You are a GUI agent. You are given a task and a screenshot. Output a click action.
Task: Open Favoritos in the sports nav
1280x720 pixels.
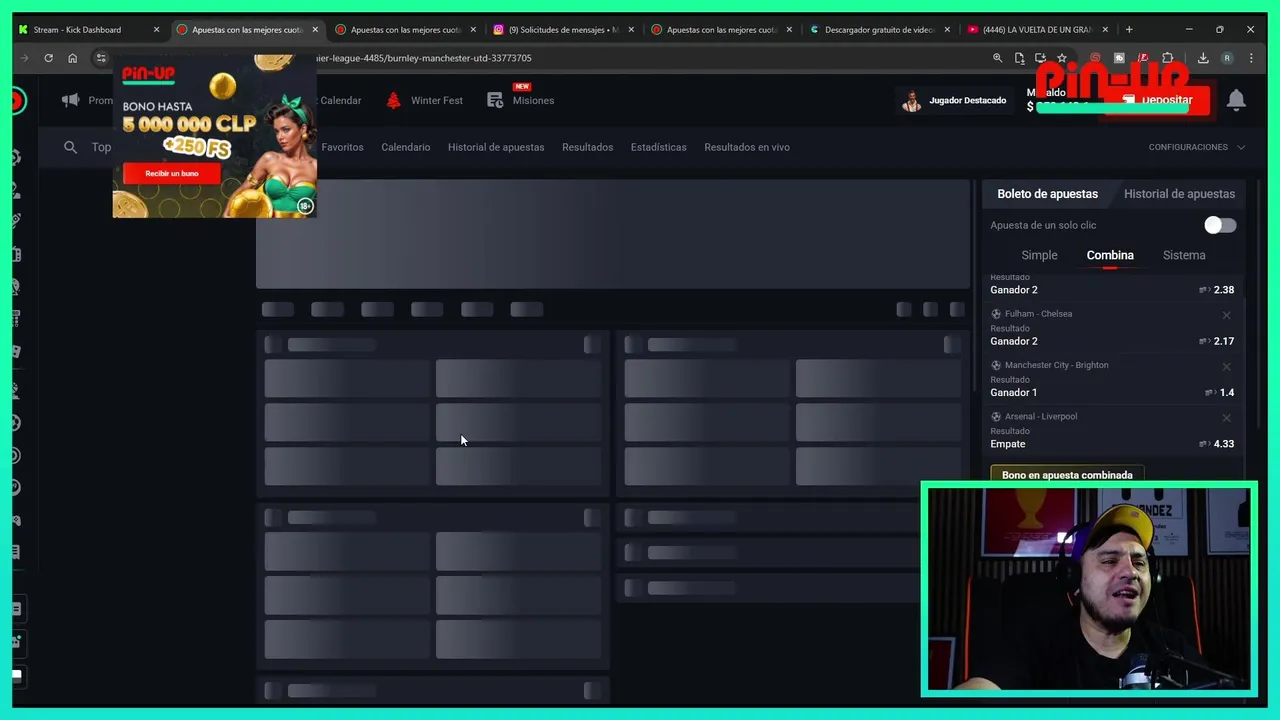pos(342,147)
